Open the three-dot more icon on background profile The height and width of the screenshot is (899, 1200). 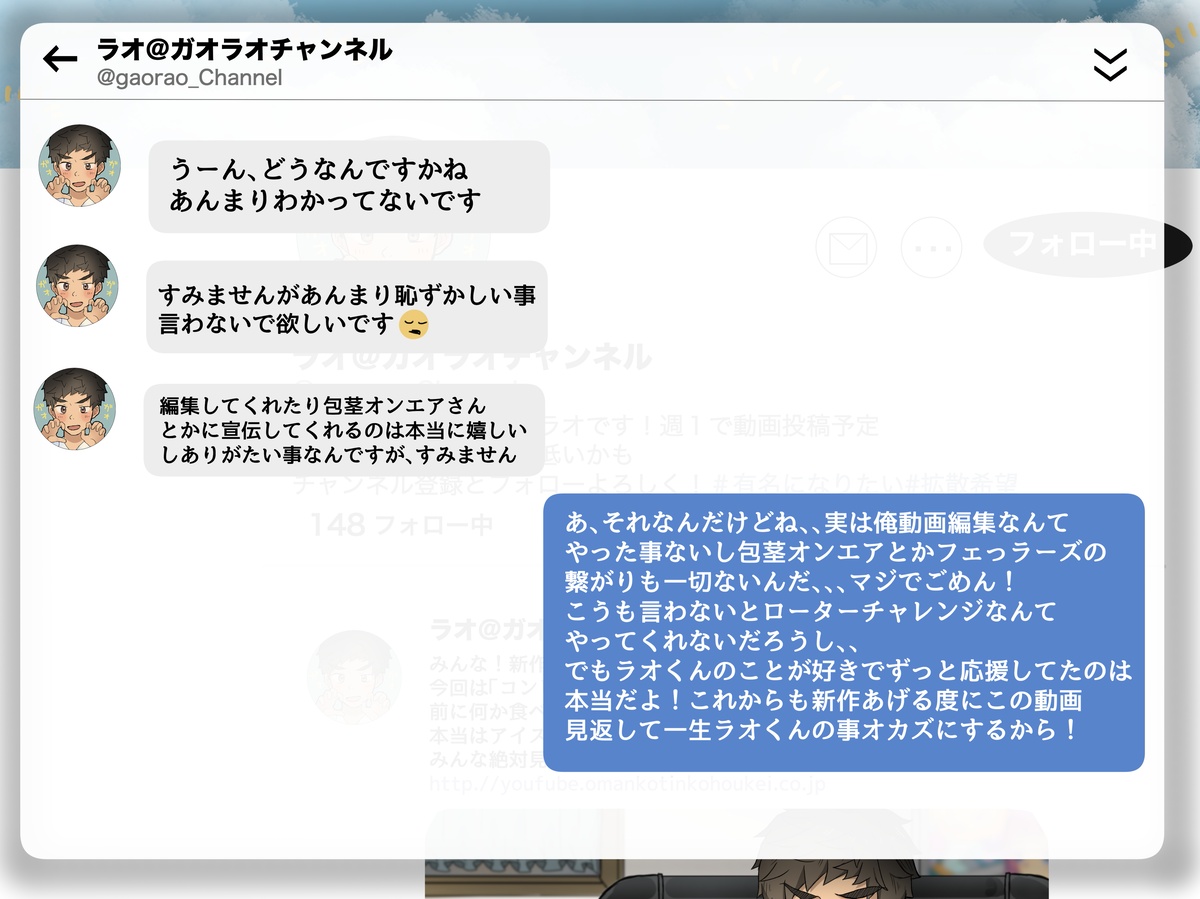[931, 247]
